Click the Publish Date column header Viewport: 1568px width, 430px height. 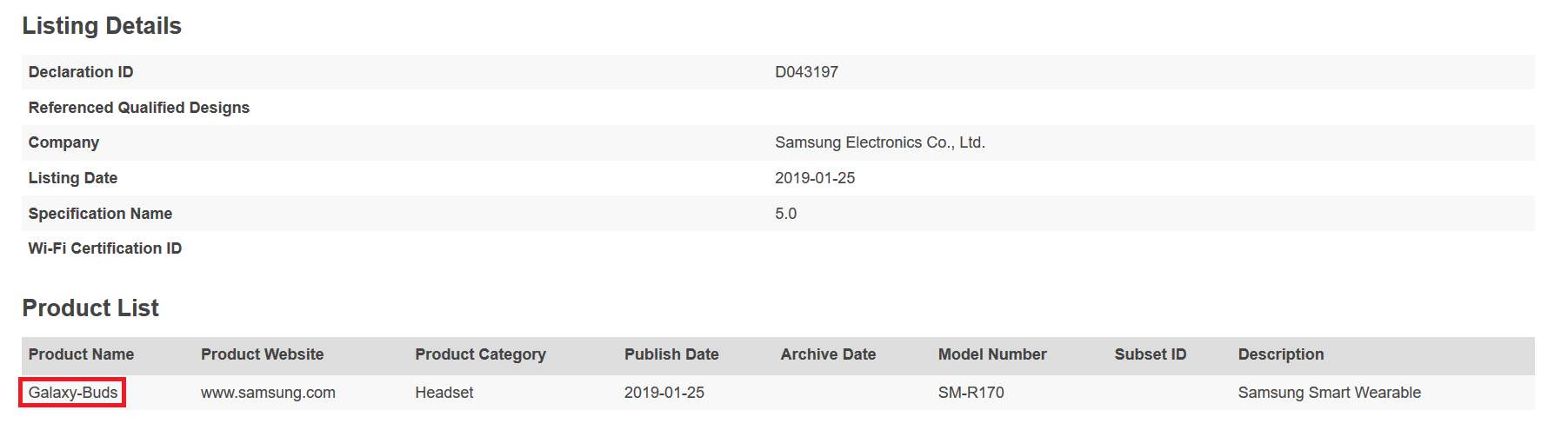click(671, 354)
